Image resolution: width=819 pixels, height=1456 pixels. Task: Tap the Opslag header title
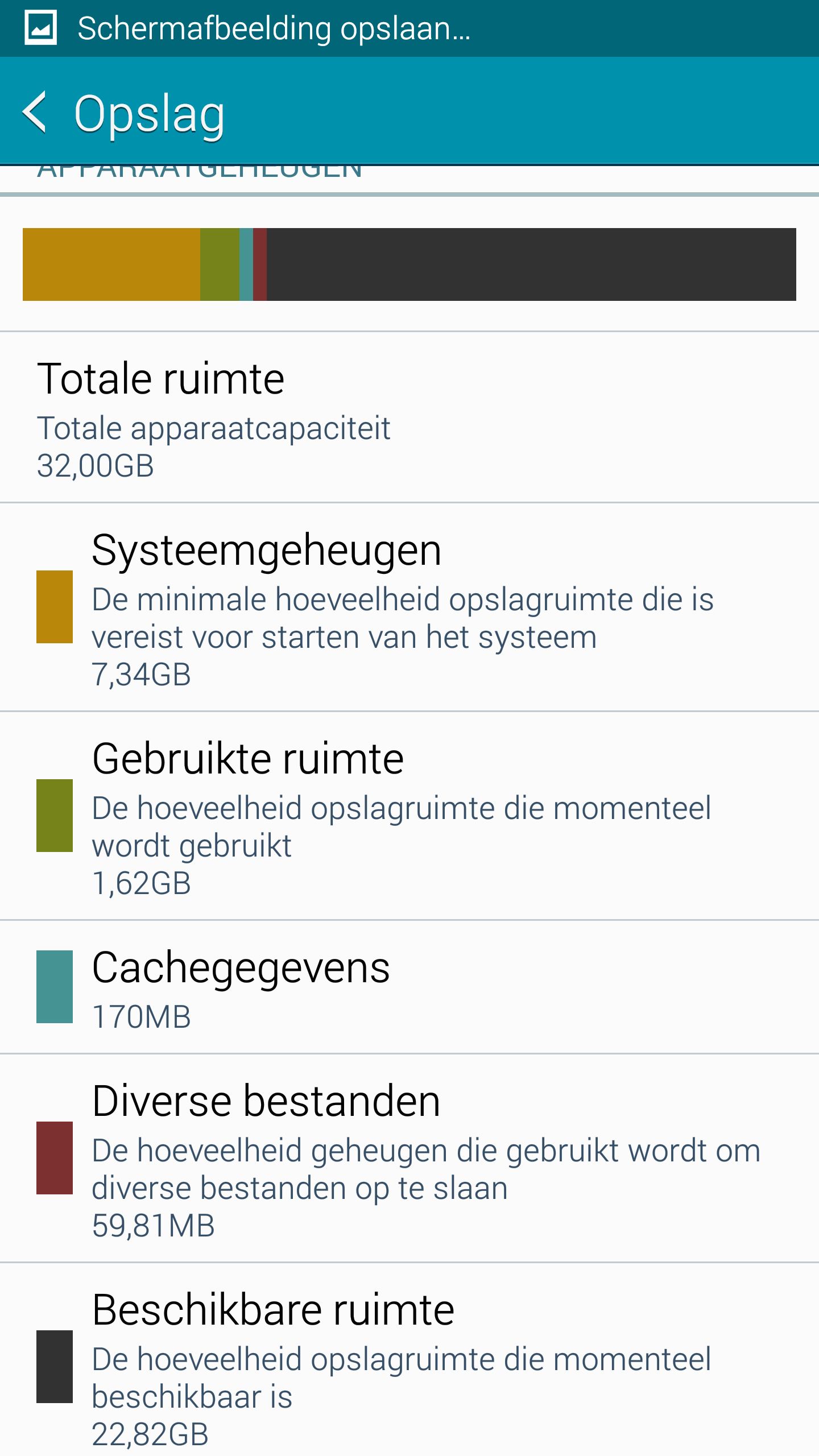(150, 114)
